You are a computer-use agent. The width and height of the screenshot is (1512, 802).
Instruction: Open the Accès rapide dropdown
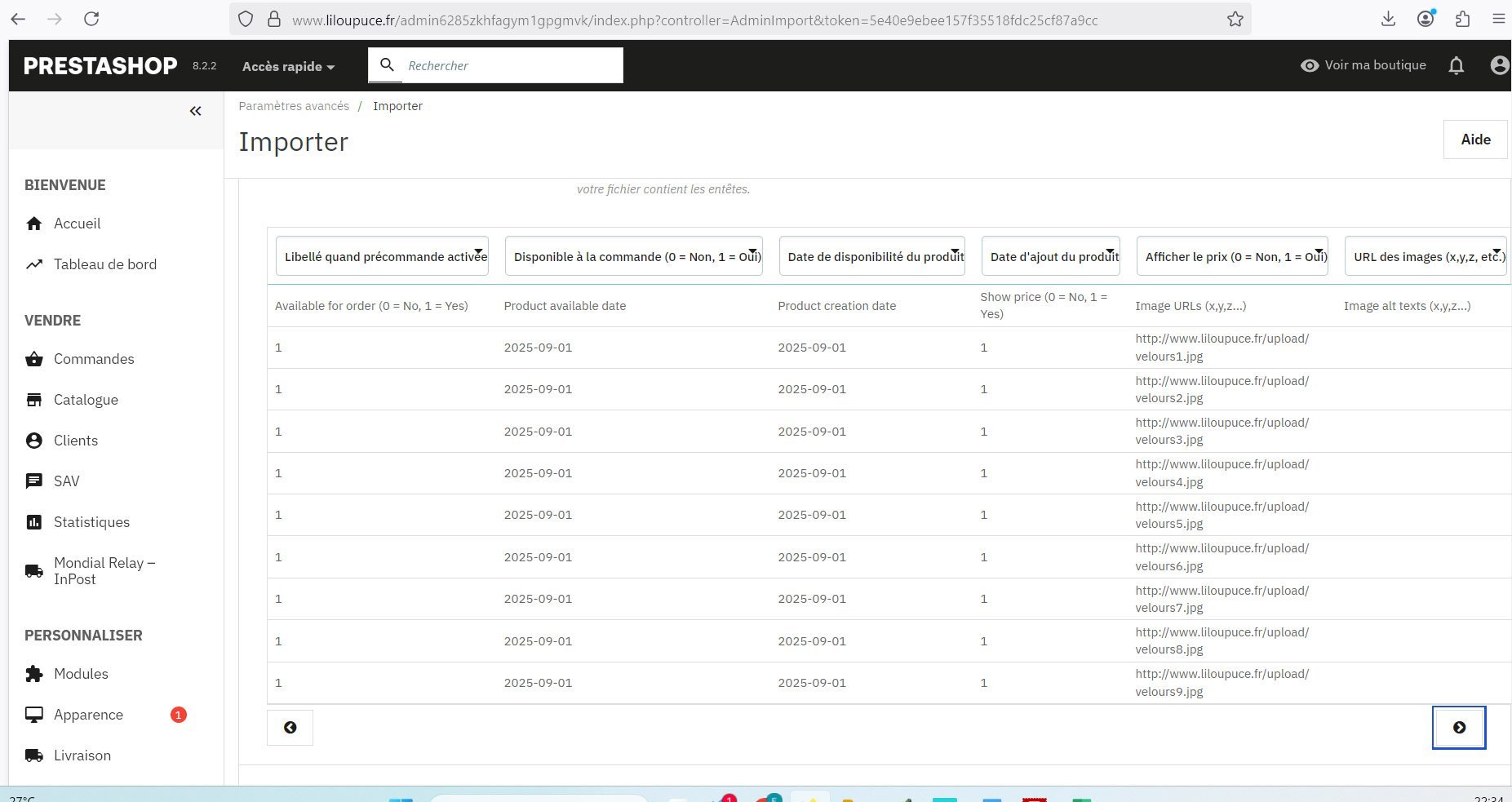288,66
